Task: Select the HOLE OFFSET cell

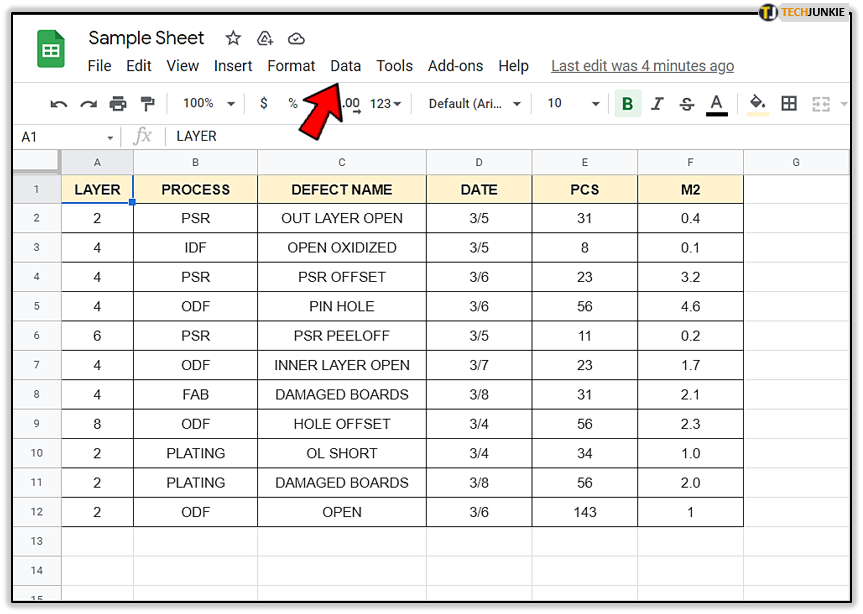Action: pos(342,424)
